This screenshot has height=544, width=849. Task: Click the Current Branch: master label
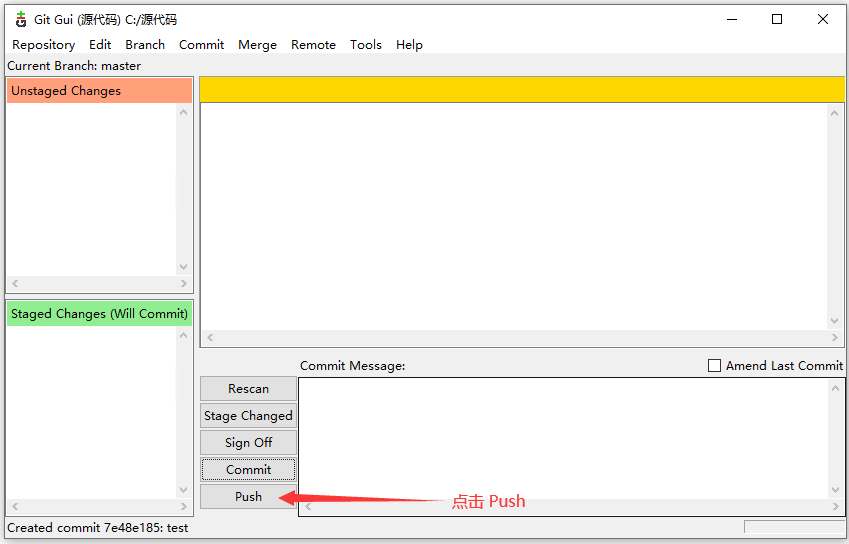(x=74, y=66)
